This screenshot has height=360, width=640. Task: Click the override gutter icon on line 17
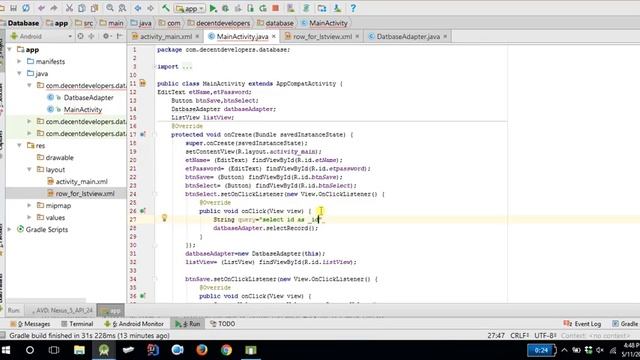pyautogui.click(x=142, y=134)
